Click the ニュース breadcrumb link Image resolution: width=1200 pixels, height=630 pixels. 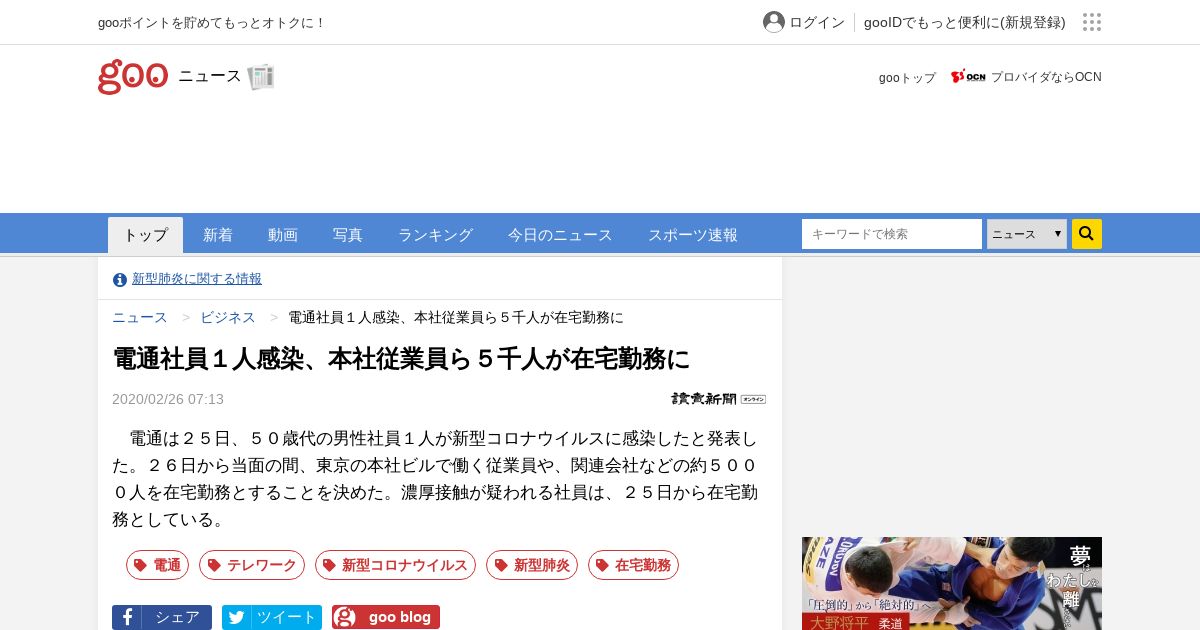click(140, 317)
